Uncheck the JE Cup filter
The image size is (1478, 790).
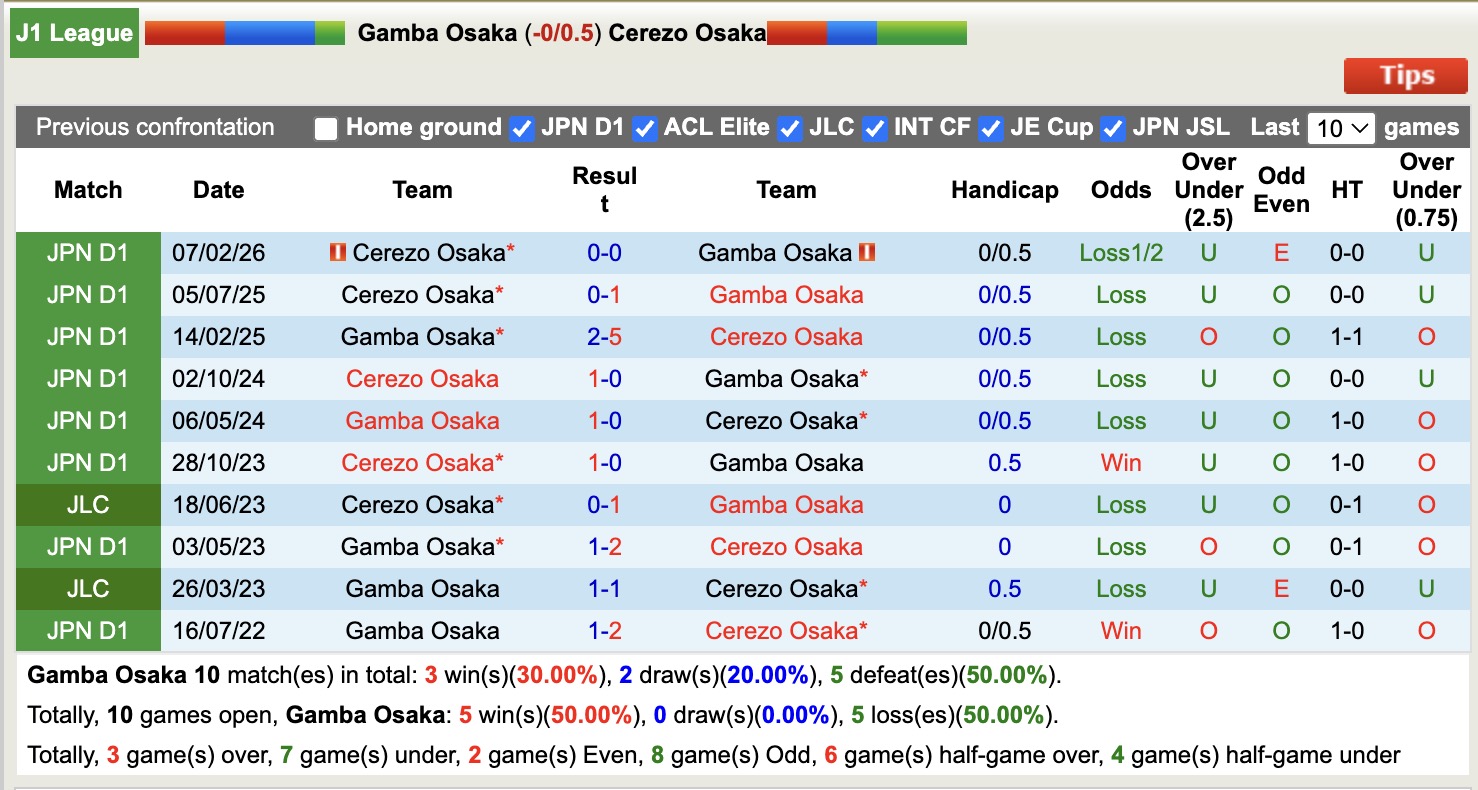(991, 127)
